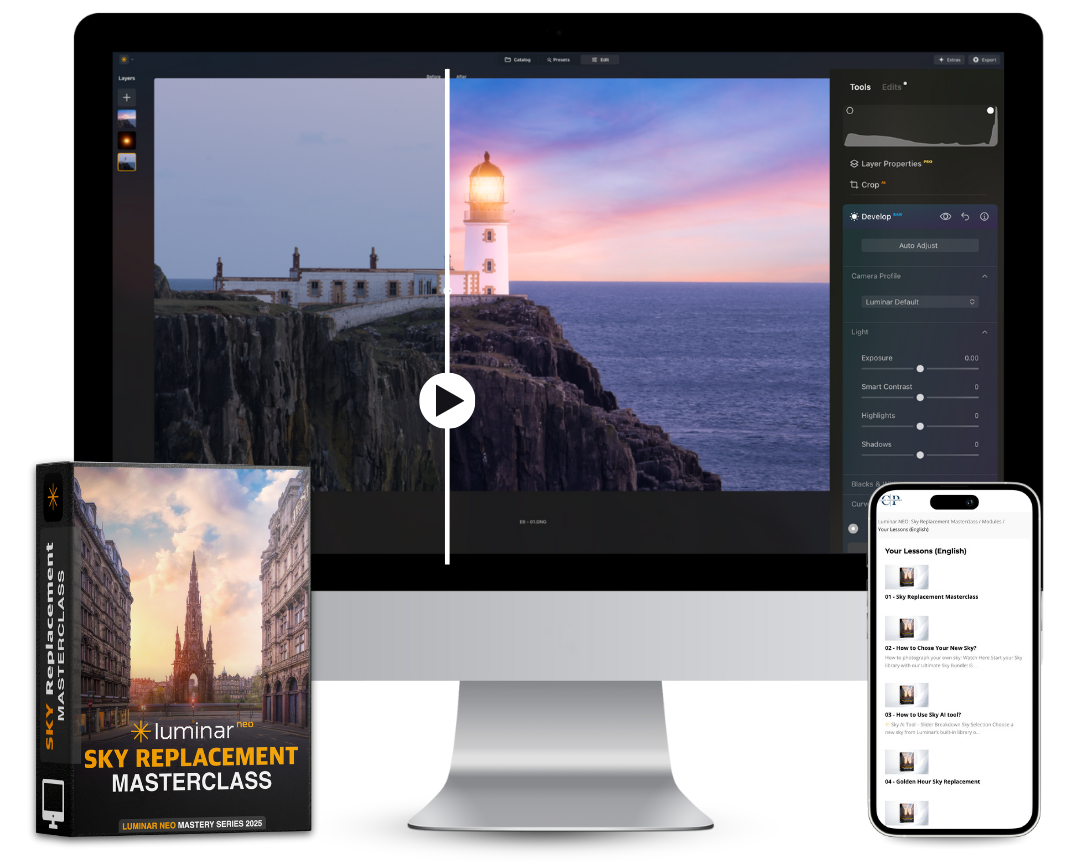Add a new layer with the plus button

coord(127,98)
